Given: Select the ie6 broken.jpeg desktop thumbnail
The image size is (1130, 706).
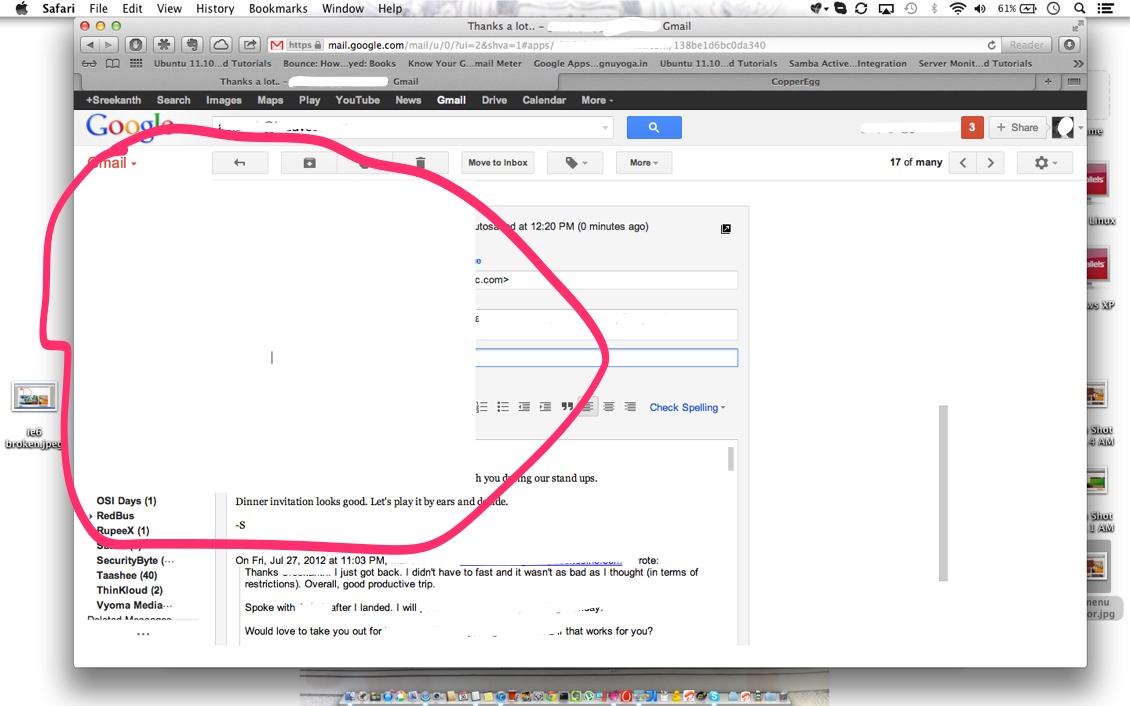Looking at the screenshot, I should coord(34,396).
